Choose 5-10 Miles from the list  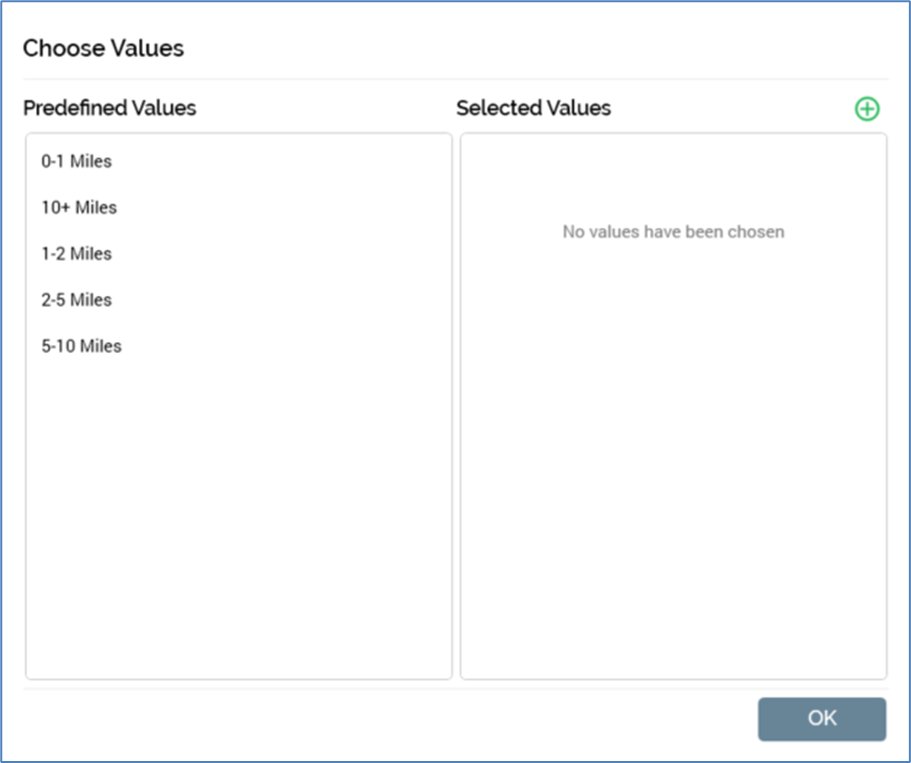[x=82, y=346]
